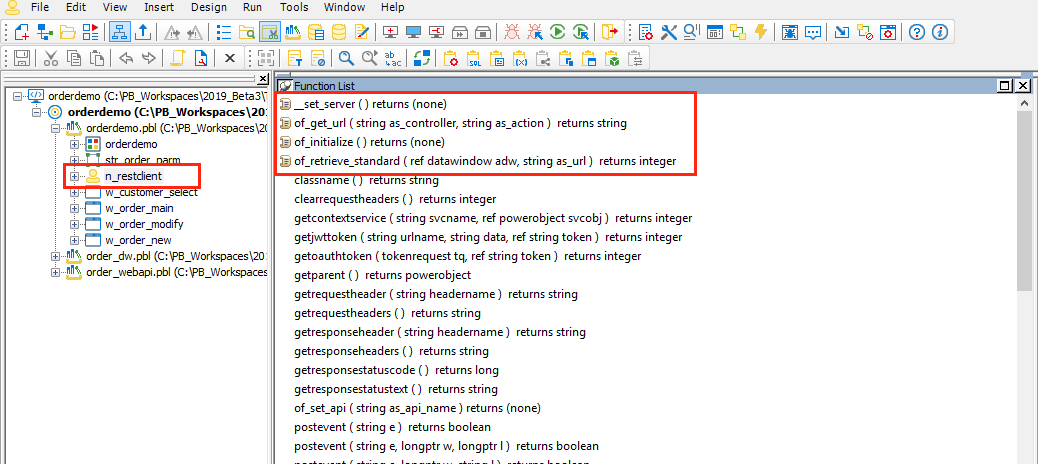The height and width of the screenshot is (464, 1038).
Task: Click the Undo arrow icon
Action: [x=126, y=58]
